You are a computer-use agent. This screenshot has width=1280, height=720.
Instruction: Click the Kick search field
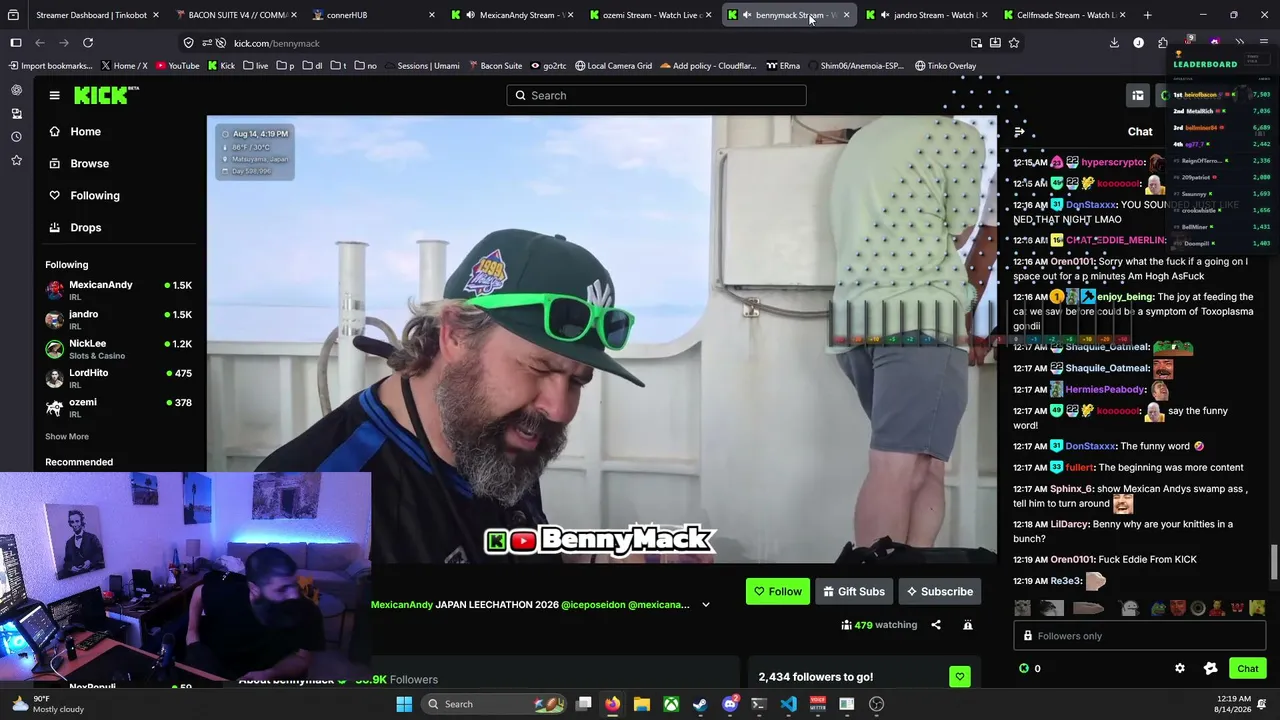click(656, 95)
